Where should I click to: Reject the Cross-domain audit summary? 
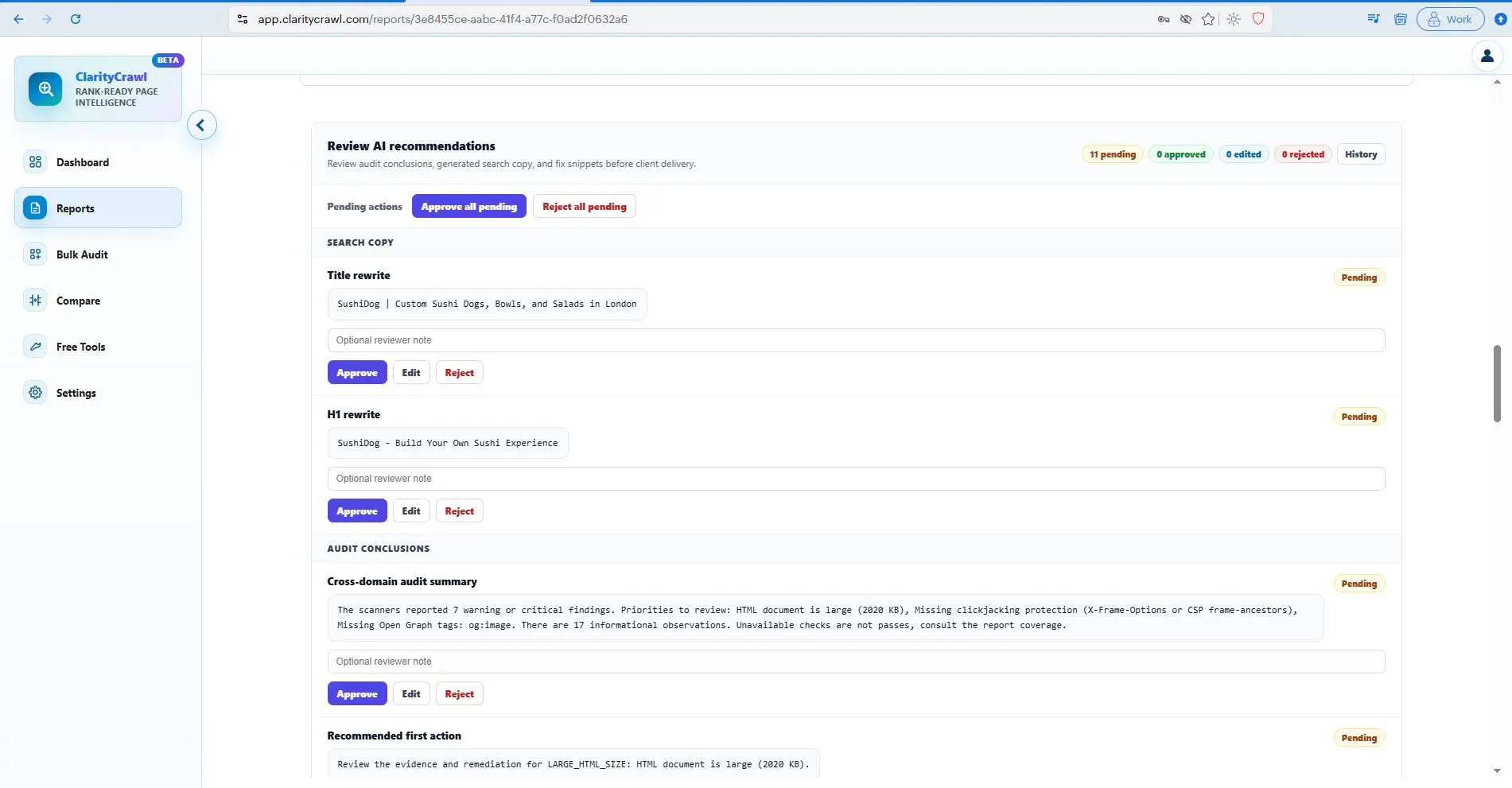[459, 694]
